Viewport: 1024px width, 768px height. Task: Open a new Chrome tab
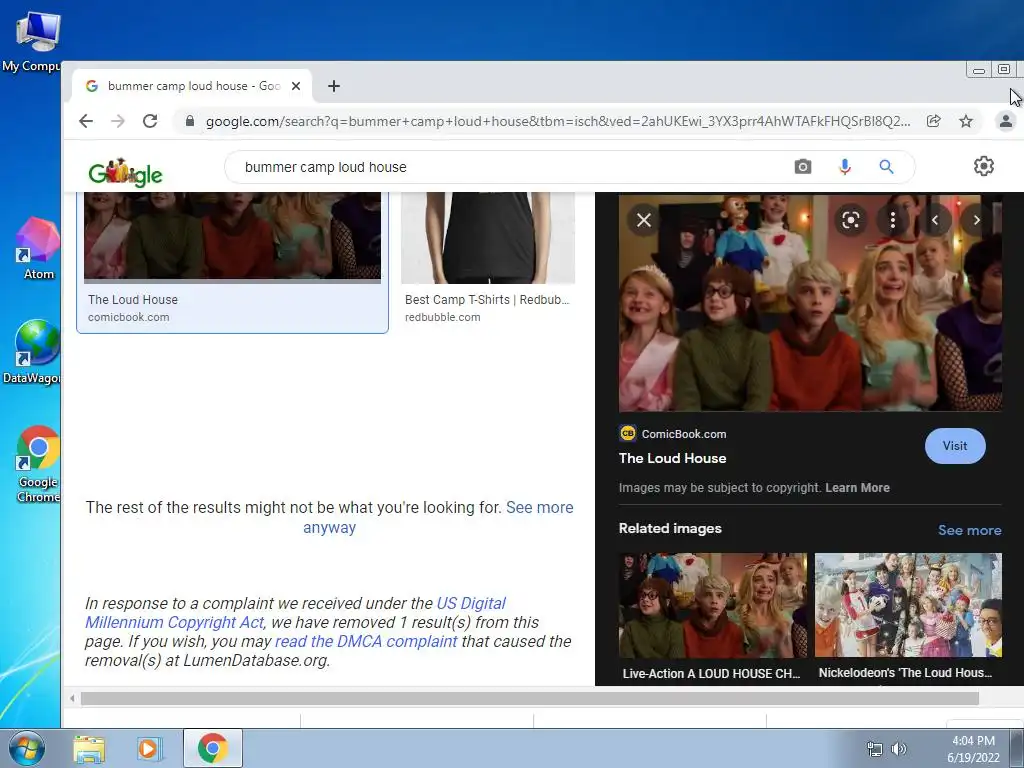[x=334, y=86]
